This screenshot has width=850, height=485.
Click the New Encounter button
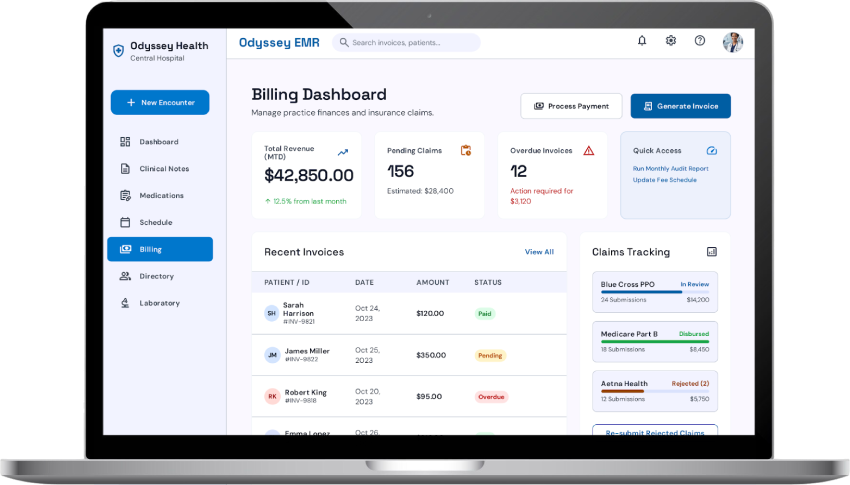coord(160,102)
